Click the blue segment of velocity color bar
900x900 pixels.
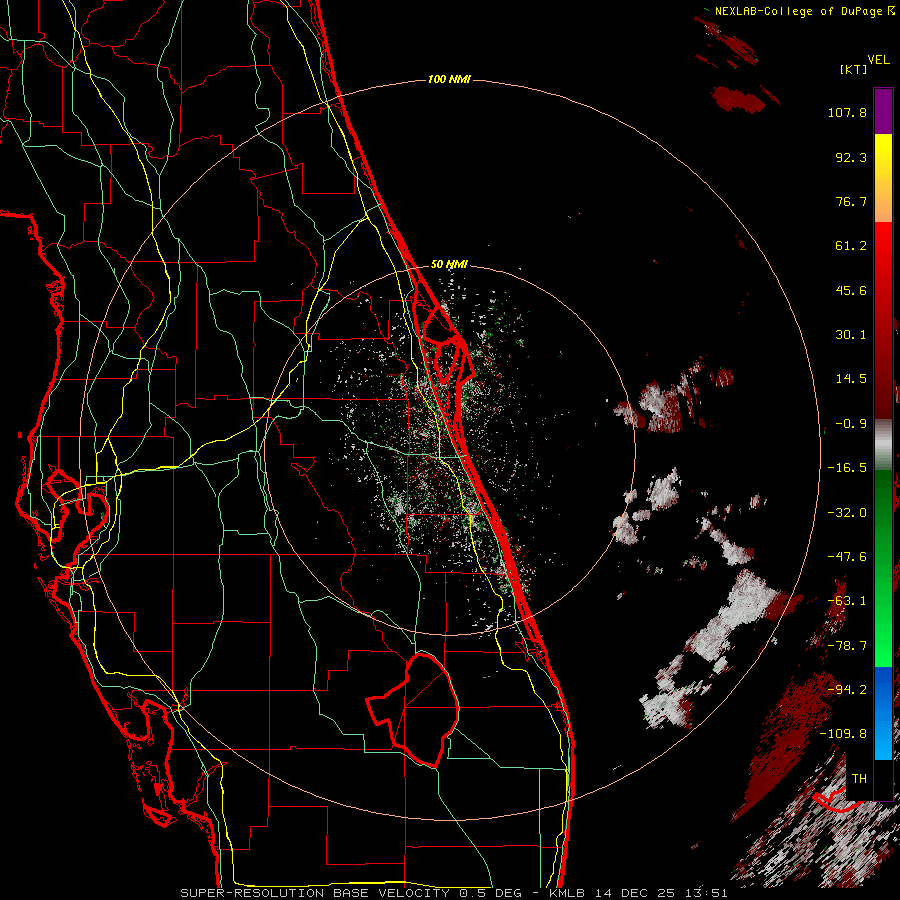[883, 713]
